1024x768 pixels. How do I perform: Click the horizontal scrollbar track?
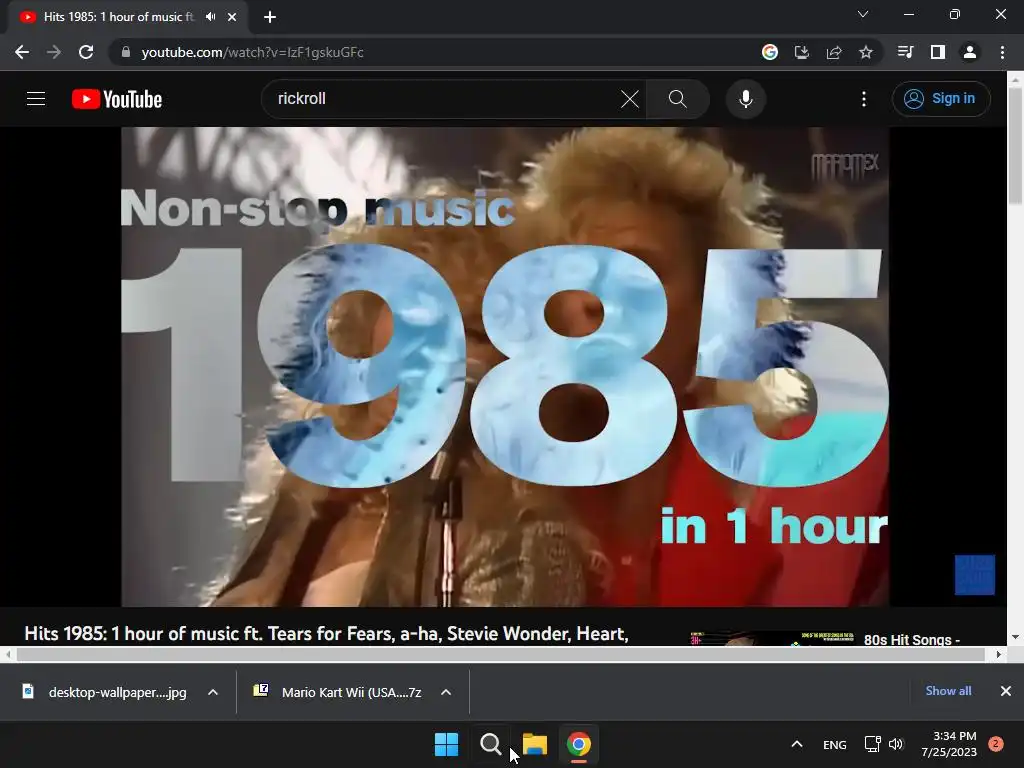click(502, 654)
